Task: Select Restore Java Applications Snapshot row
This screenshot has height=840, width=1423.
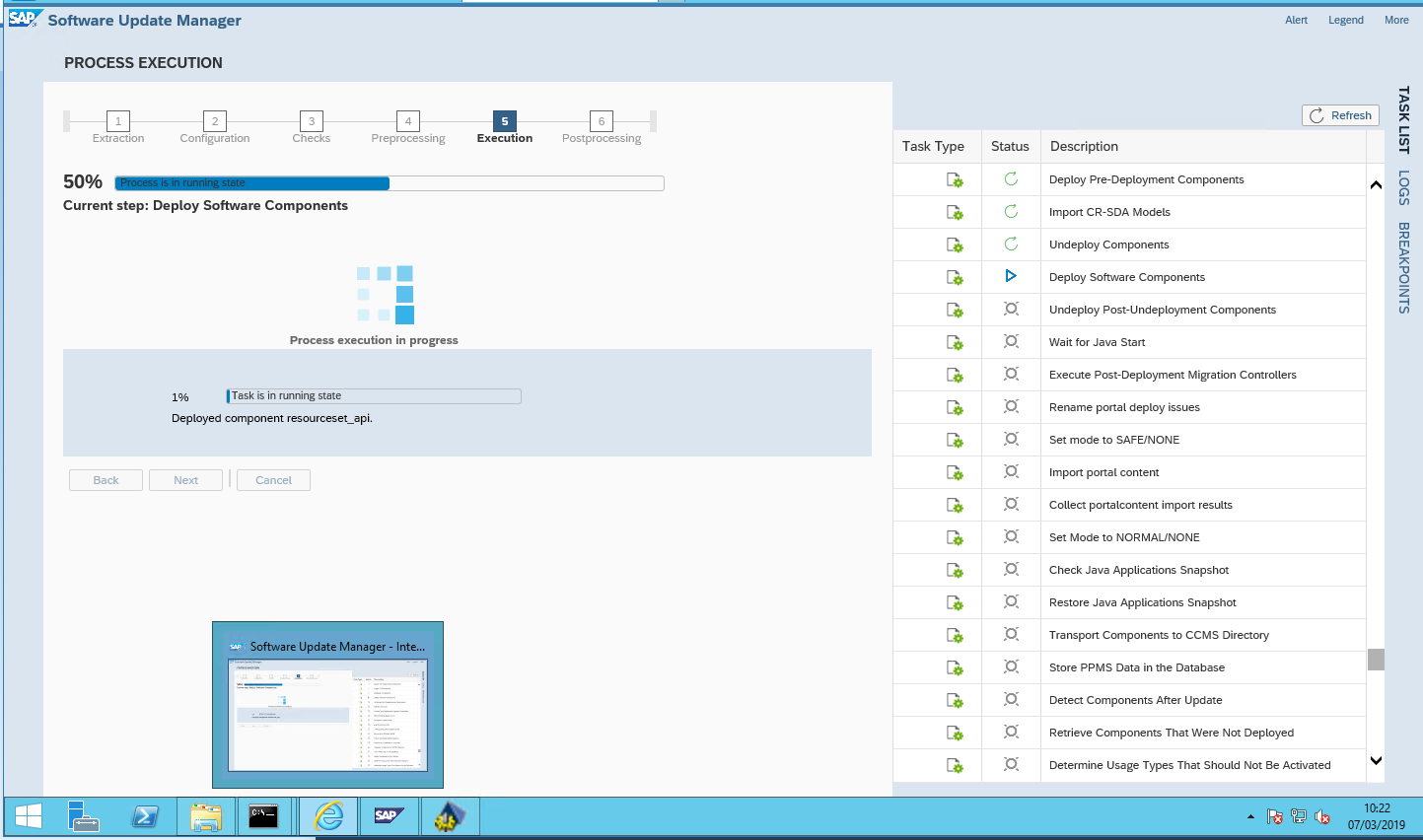Action: pyautogui.click(x=1129, y=602)
